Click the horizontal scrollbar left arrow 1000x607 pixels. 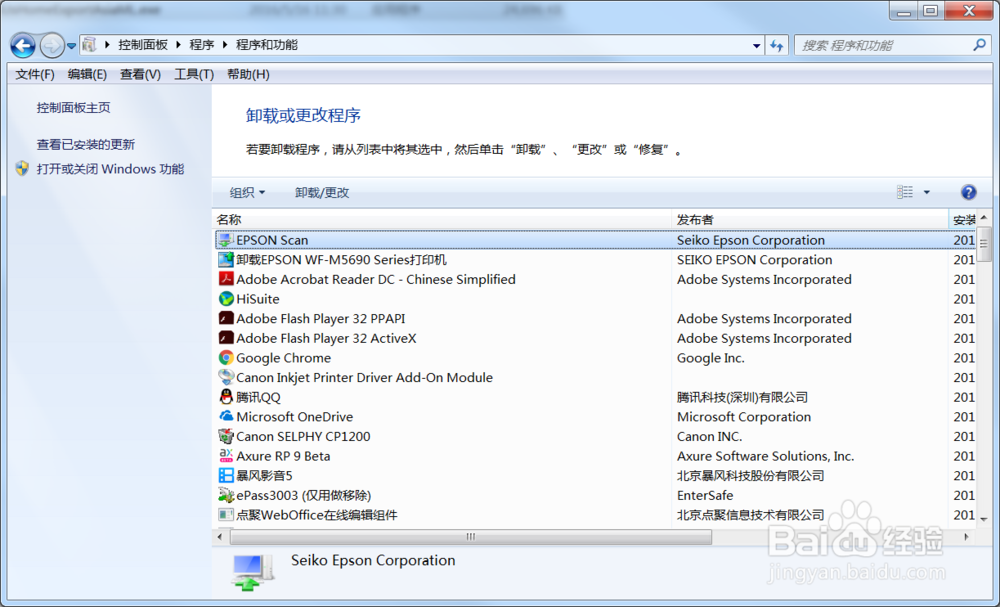coord(220,537)
